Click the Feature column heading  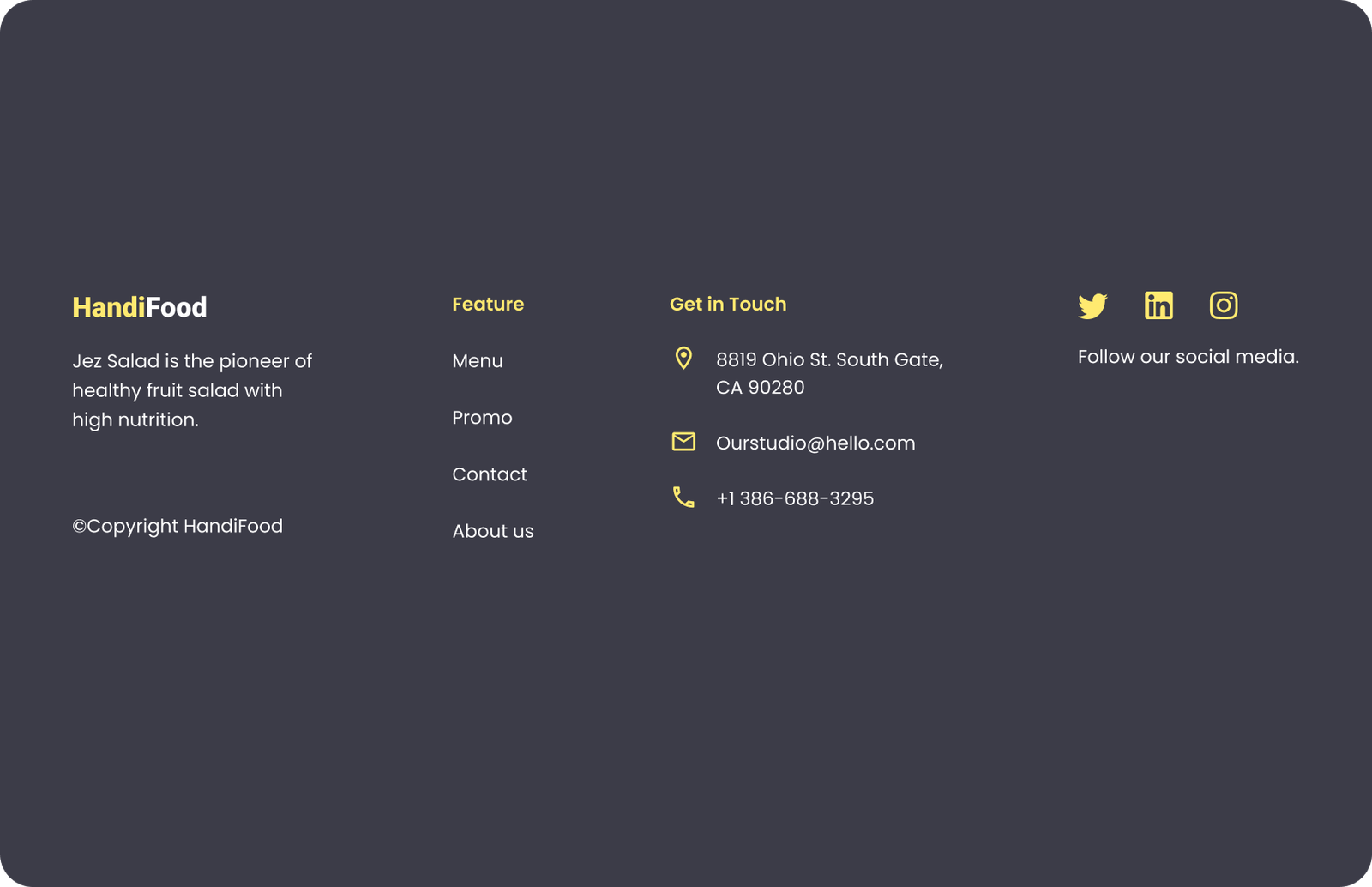pos(488,305)
